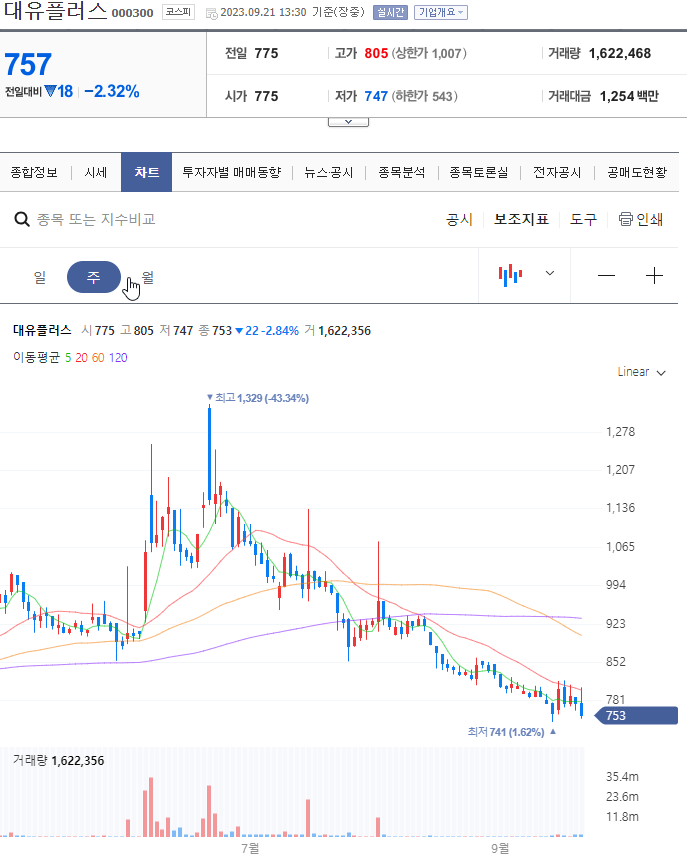Click the 보조지표 button
The image size is (687, 863).
click(520, 220)
